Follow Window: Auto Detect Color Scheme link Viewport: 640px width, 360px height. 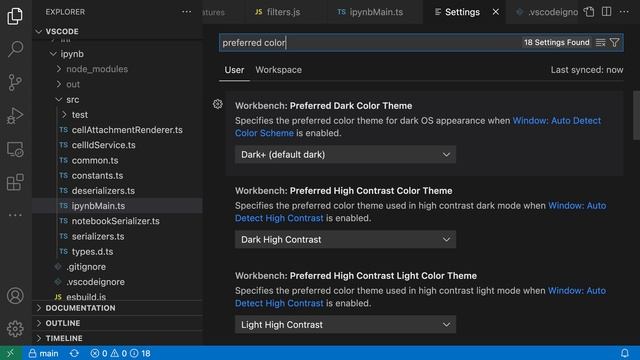click(557, 121)
